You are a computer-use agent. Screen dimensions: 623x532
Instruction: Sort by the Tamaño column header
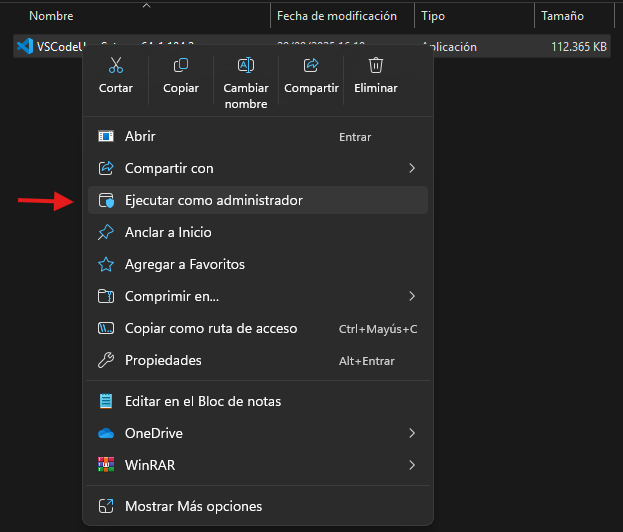[562, 16]
